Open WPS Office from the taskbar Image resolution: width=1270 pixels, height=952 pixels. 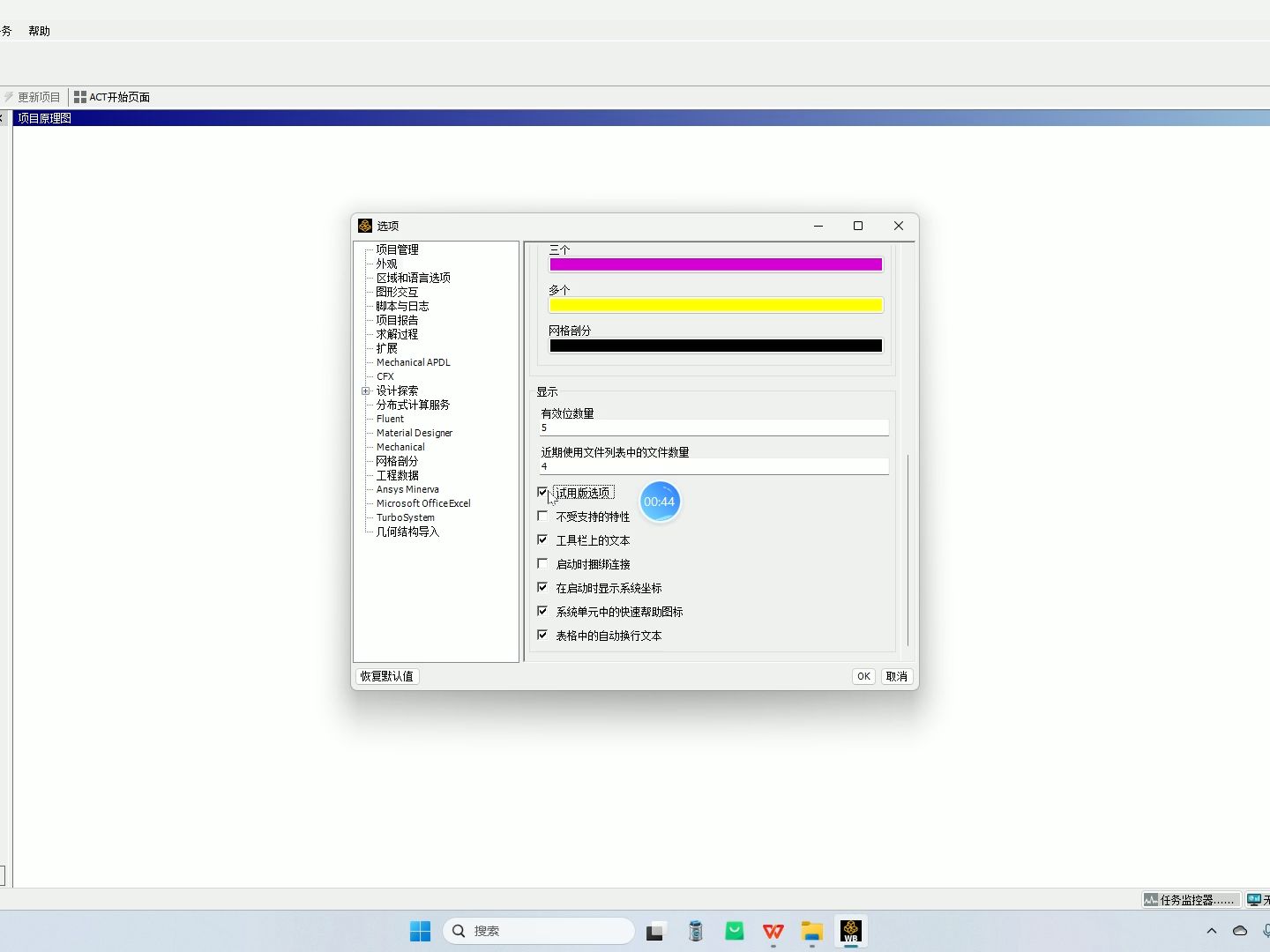point(773,931)
